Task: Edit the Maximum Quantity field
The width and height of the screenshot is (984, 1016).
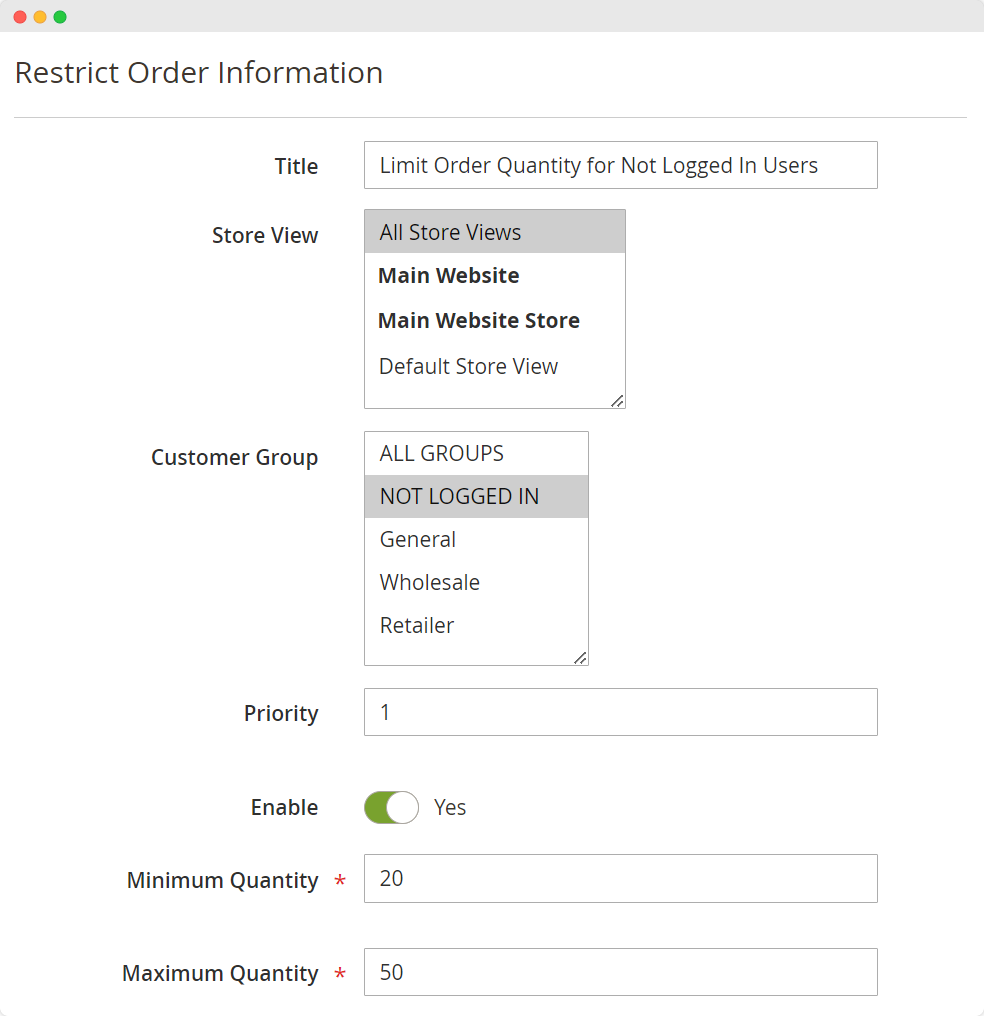Action: pyautogui.click(x=620, y=972)
